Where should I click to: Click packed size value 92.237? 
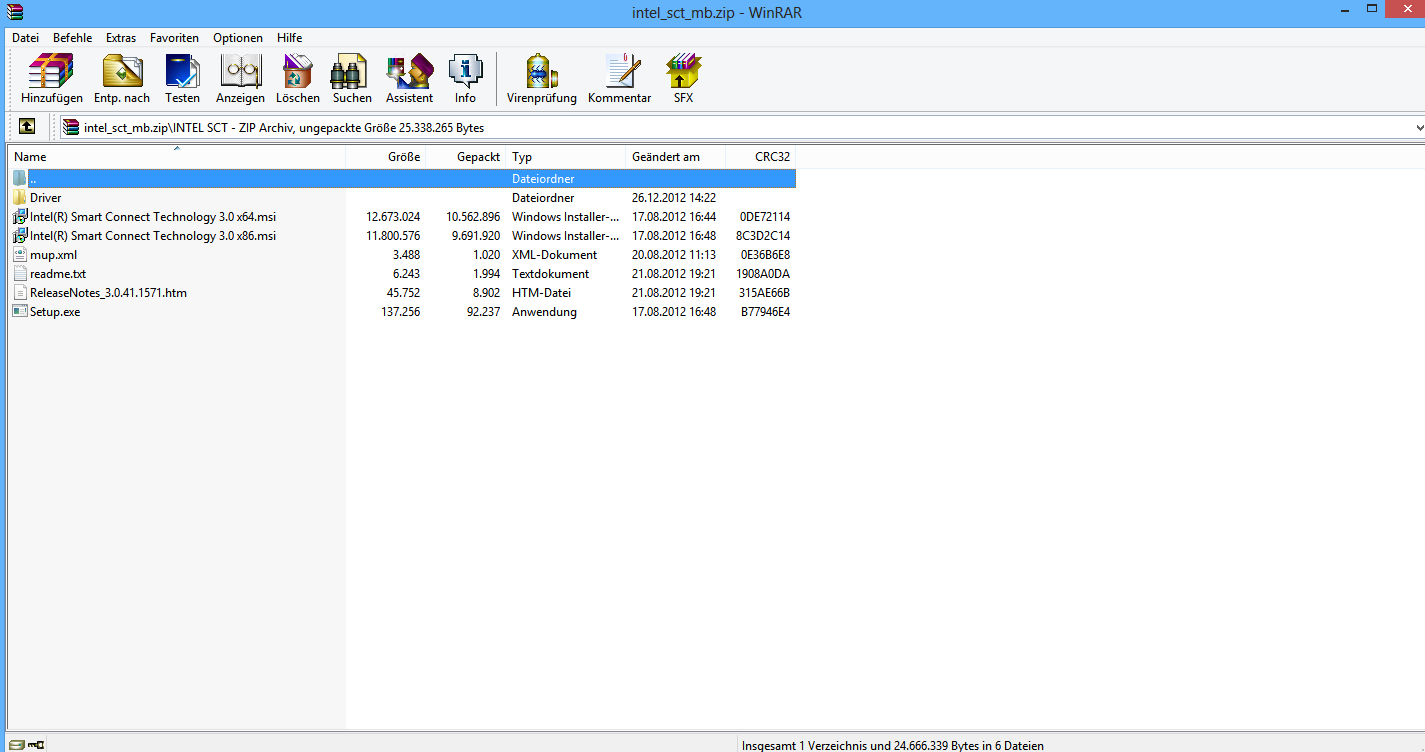click(x=483, y=311)
